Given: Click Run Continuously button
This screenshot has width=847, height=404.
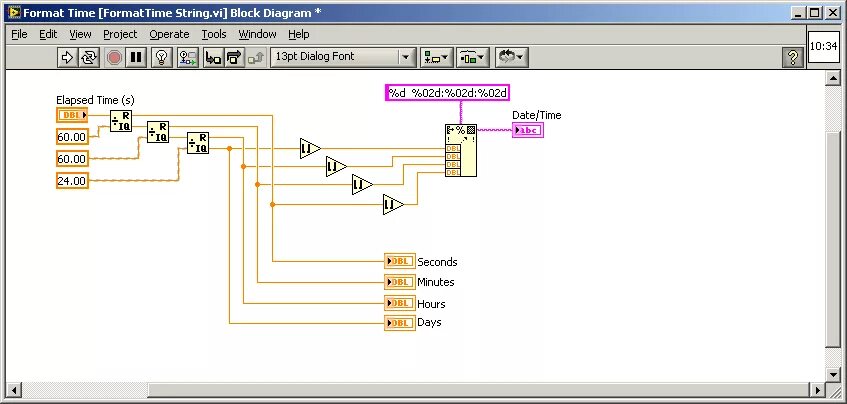Looking at the screenshot, I should click(88, 57).
